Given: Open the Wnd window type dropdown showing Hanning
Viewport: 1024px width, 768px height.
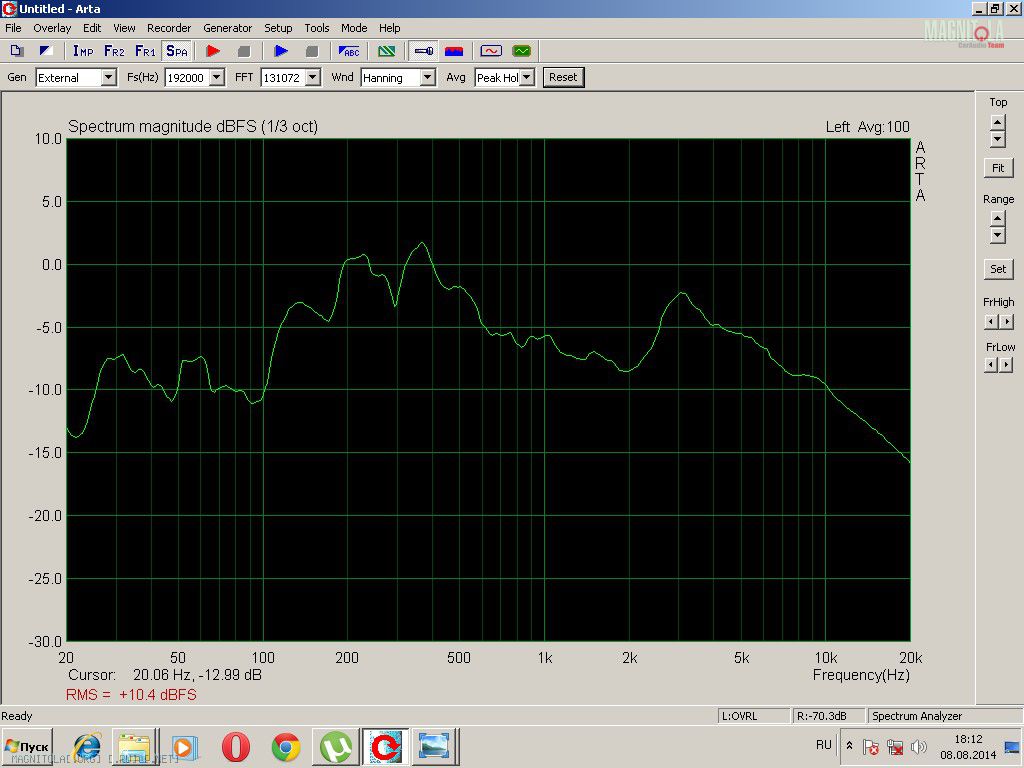Looking at the screenshot, I should click(x=427, y=78).
